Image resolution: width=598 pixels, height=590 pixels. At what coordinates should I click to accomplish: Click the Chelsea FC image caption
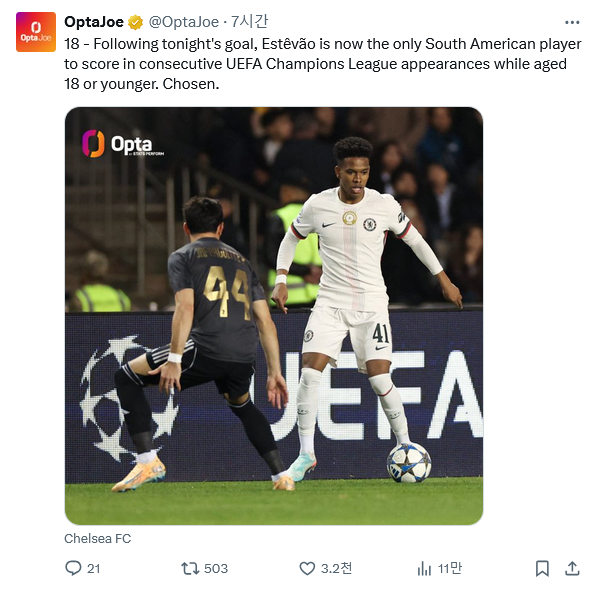[98, 538]
